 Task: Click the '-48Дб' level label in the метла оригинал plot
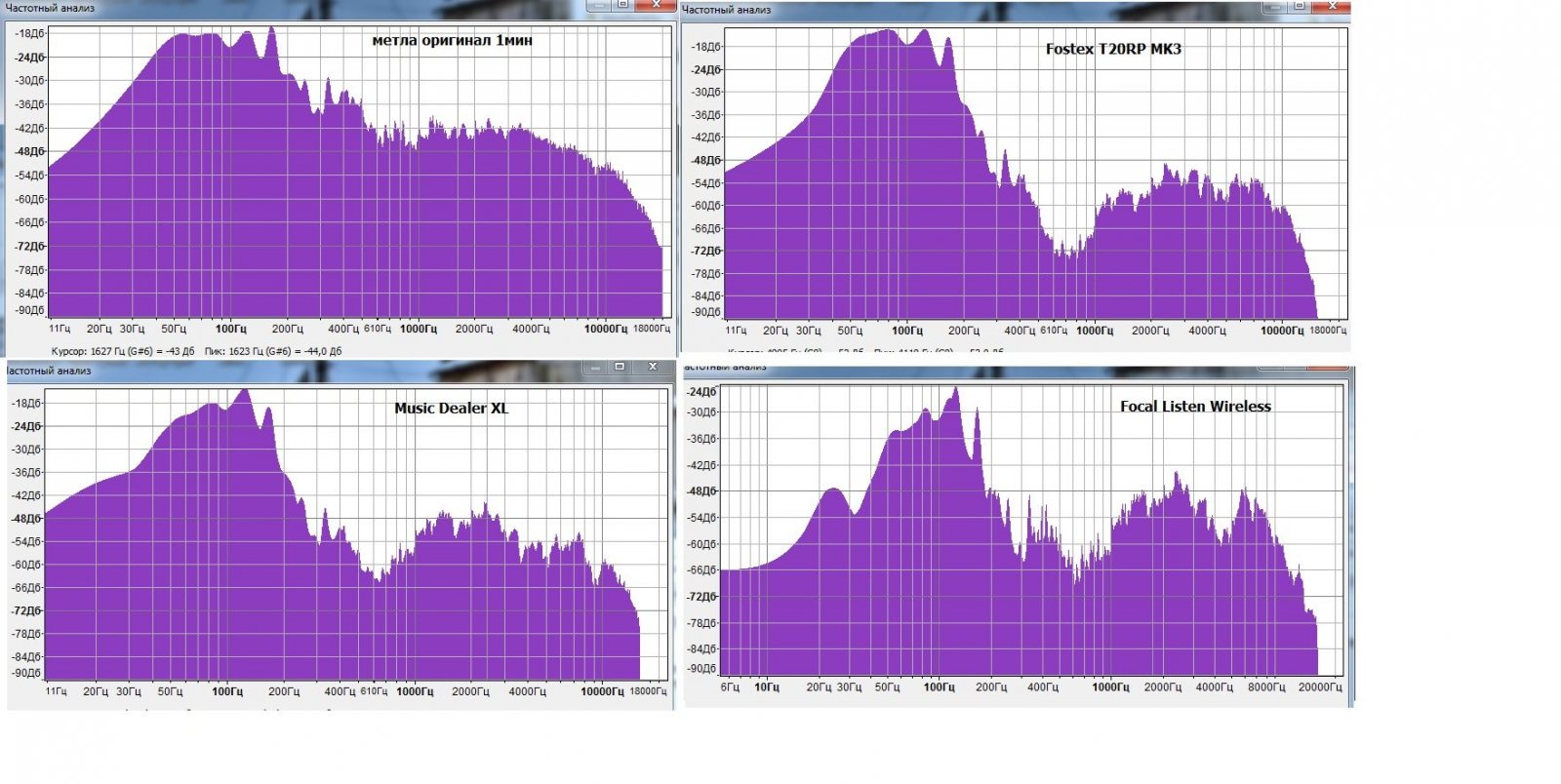(29, 151)
